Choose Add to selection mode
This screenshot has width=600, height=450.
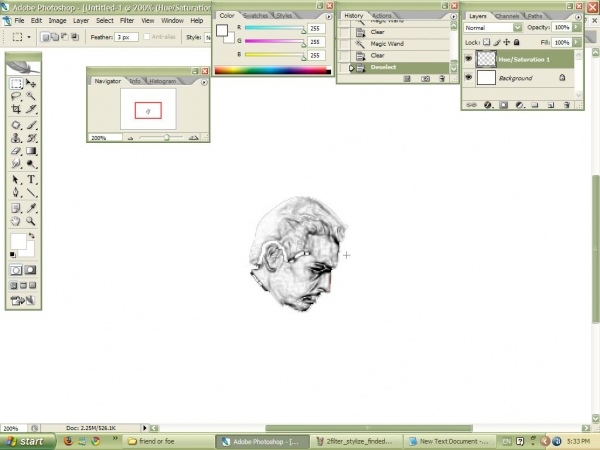click(x=55, y=37)
